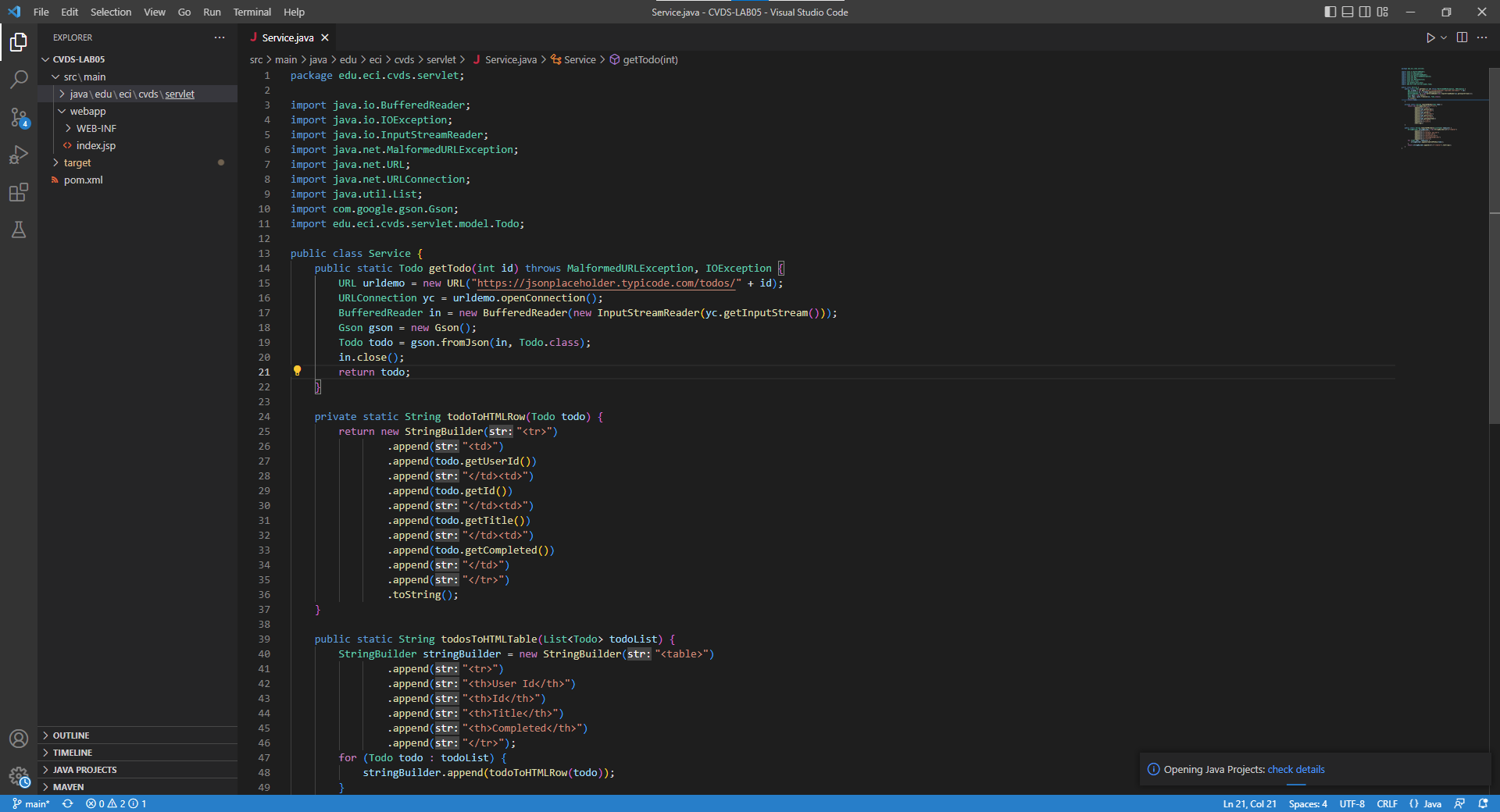
Task: Expand the MAVEN section
Action: [137, 787]
